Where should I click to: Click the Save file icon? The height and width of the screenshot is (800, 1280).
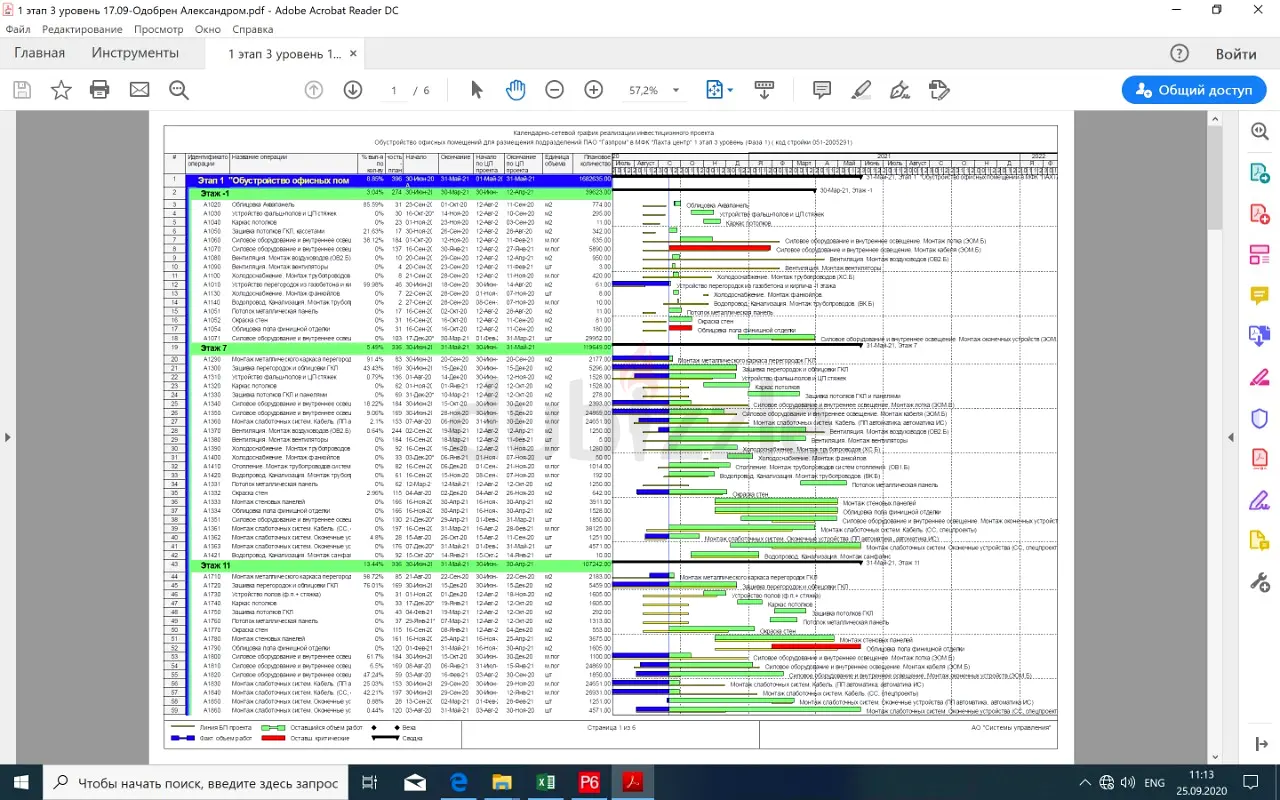(x=21, y=90)
